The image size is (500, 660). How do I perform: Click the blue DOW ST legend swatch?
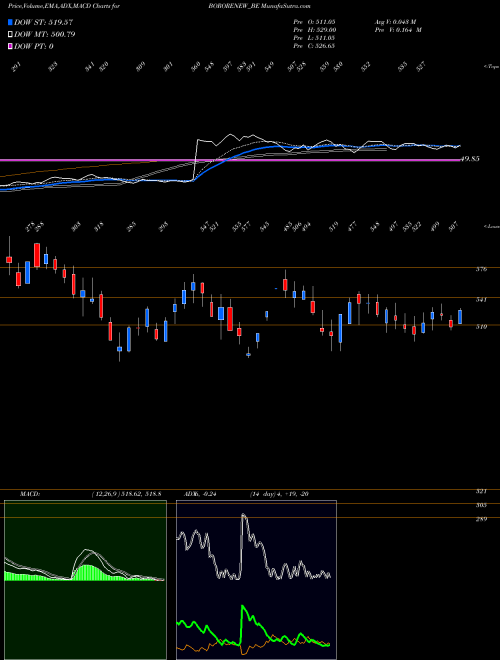click(11, 22)
